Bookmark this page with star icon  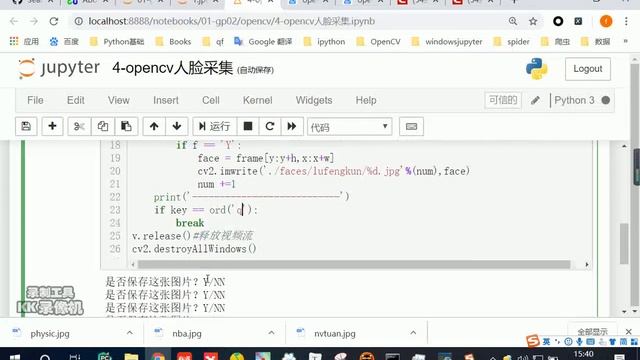tap(533, 21)
